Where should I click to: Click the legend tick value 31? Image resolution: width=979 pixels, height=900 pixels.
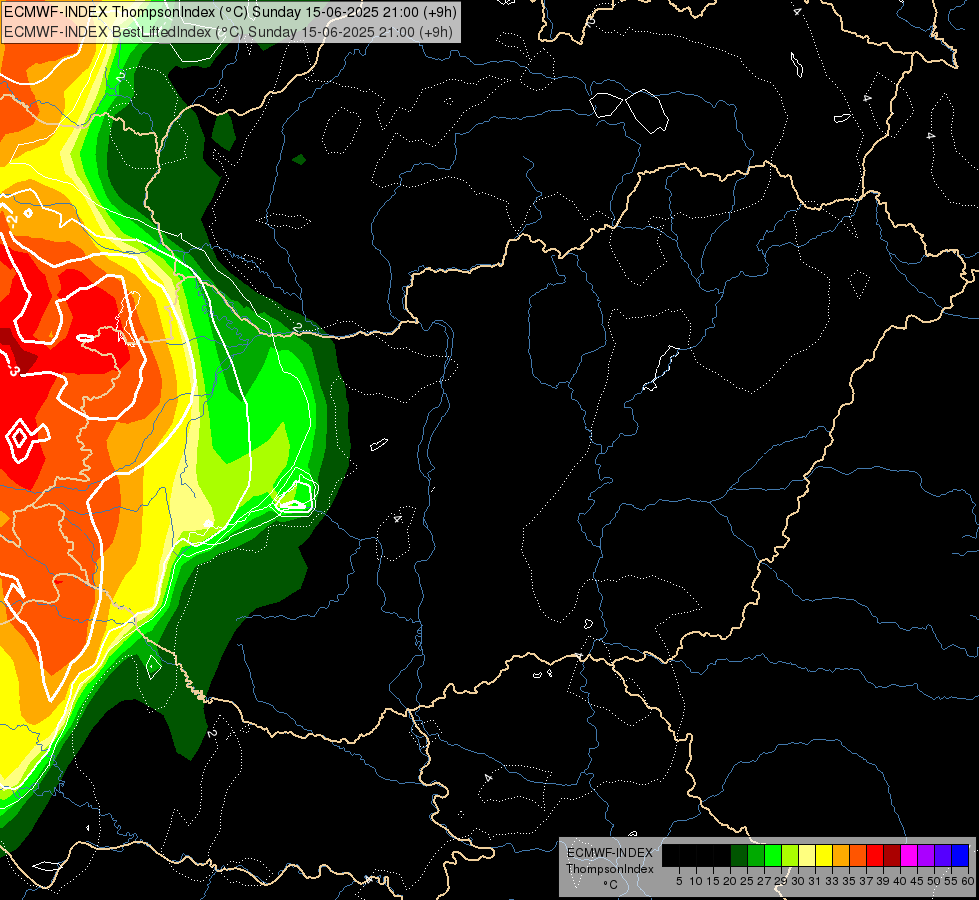(815, 881)
